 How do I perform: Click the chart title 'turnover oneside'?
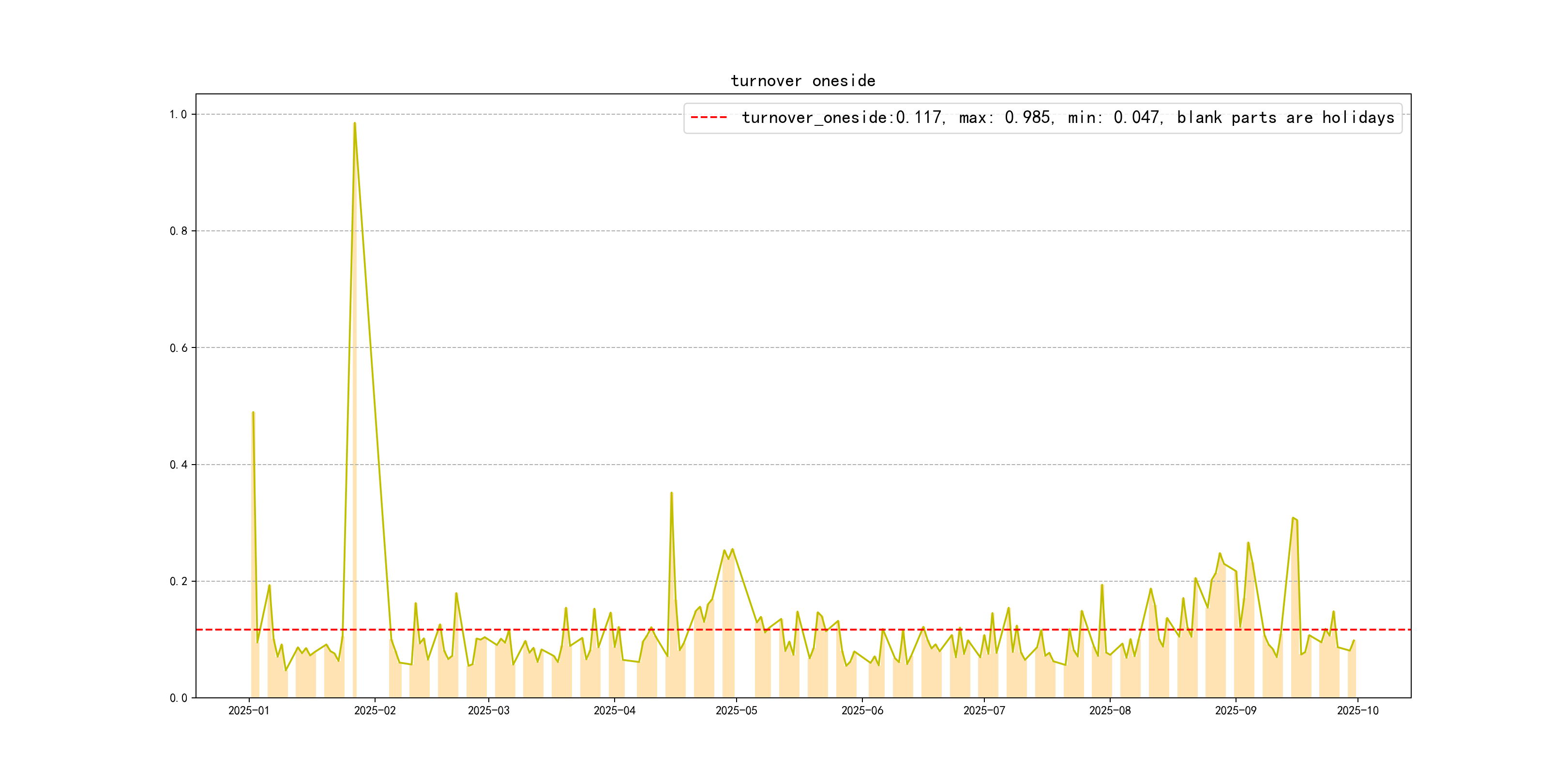pos(803,81)
